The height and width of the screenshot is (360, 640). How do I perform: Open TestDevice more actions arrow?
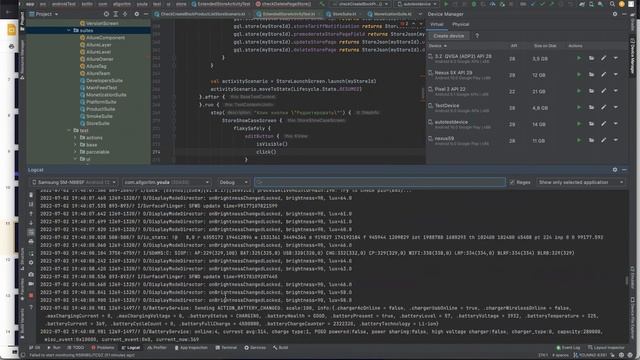pos(616,107)
